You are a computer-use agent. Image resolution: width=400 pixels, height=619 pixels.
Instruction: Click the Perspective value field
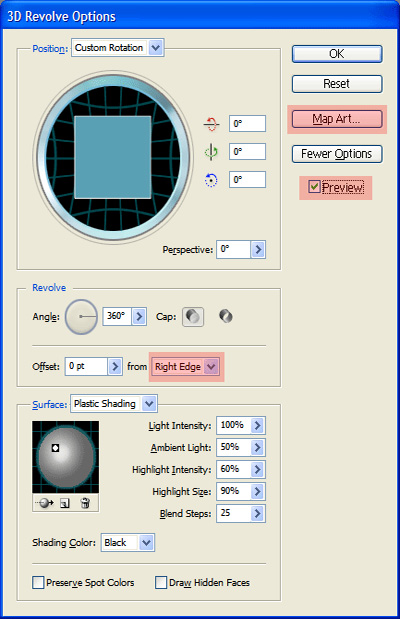coord(233,249)
